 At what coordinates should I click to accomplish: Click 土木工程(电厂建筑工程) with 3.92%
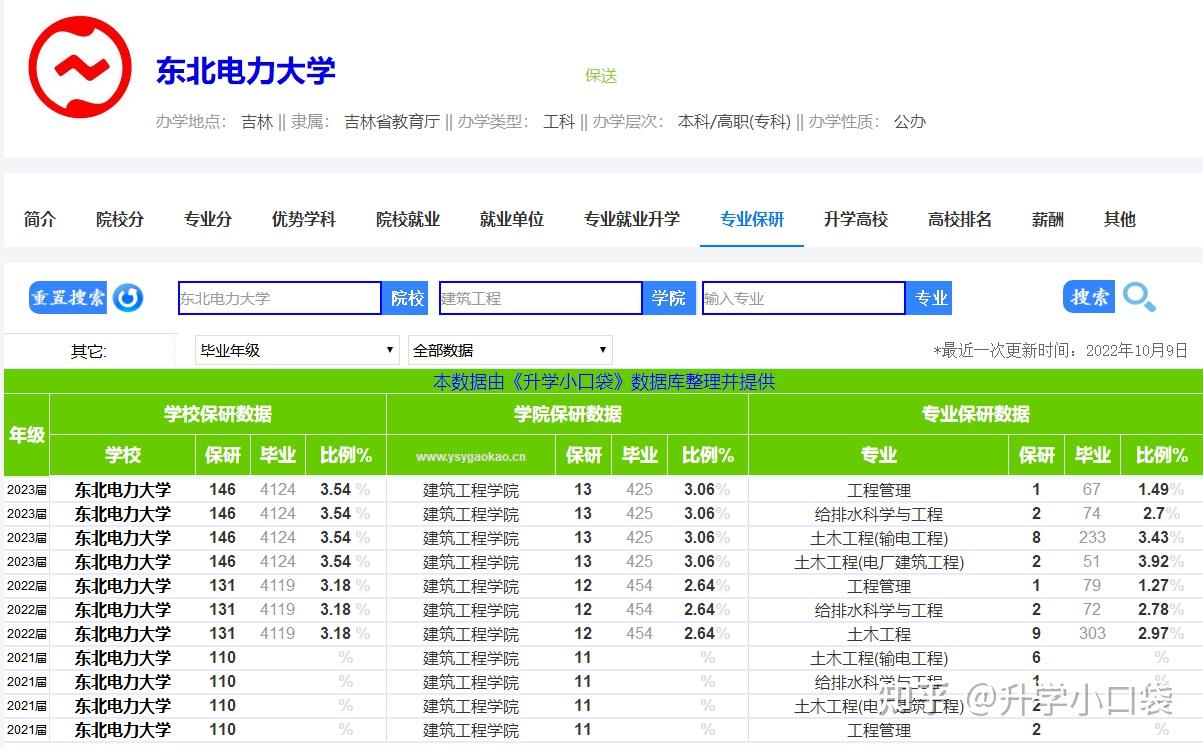[879, 562]
